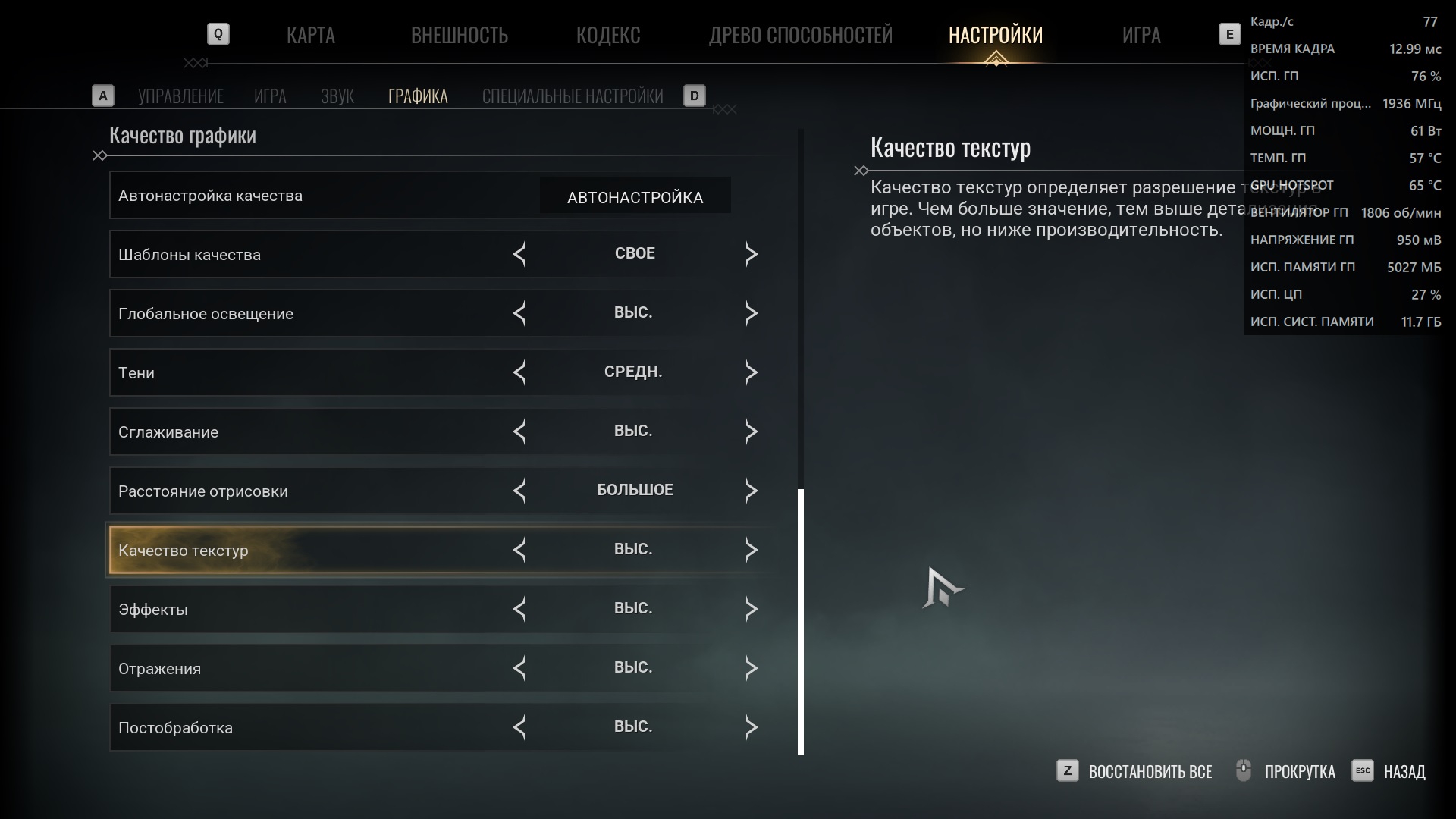Click right arrow for Качество текстур
Screen dimensions: 1456x819
pyautogui.click(x=751, y=550)
